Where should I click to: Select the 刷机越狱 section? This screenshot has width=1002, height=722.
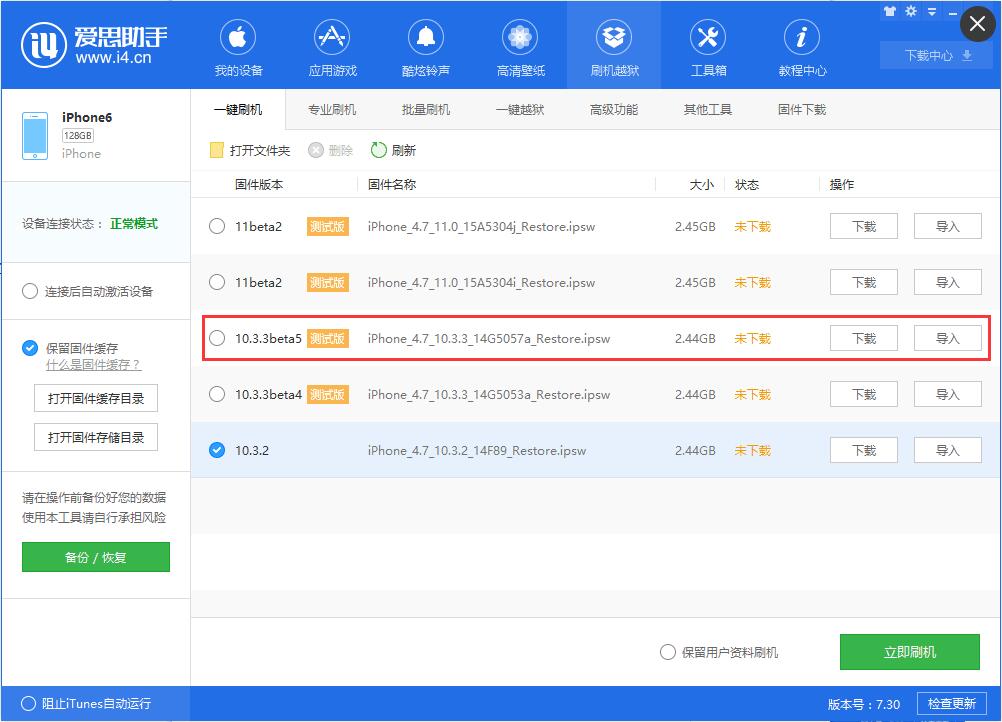coord(613,45)
